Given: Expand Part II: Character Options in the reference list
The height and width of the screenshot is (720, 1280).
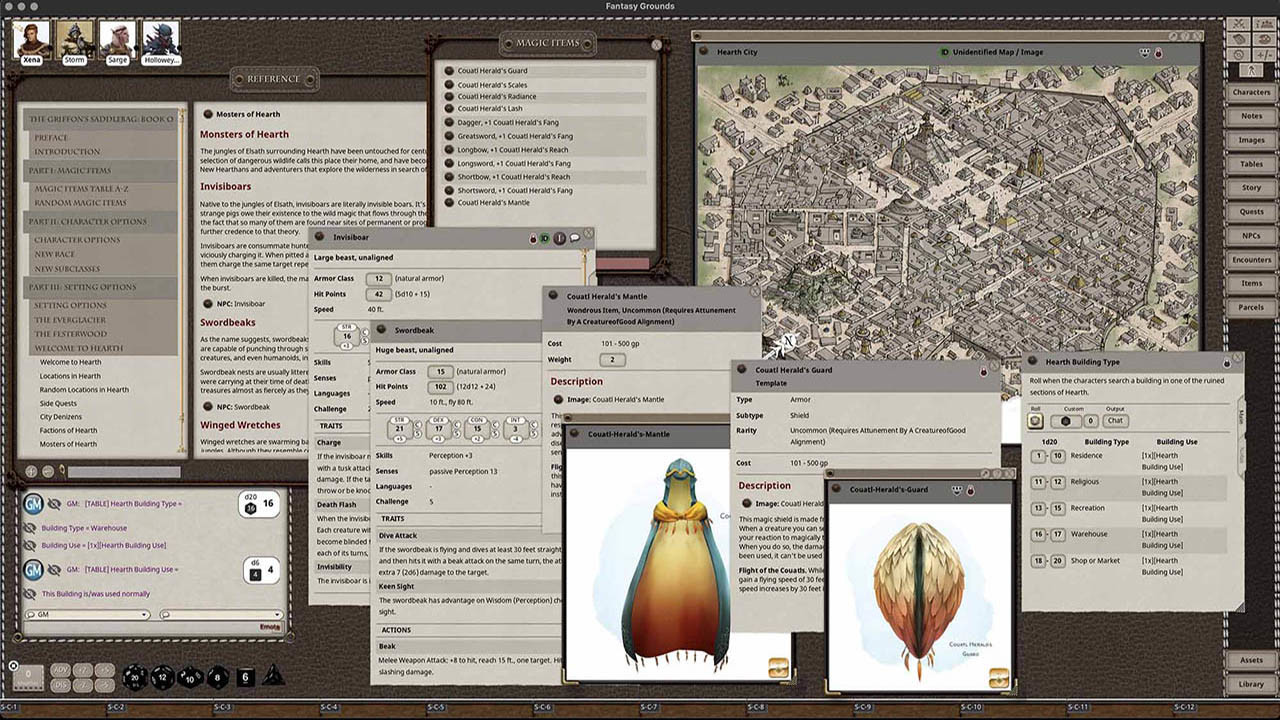Looking at the screenshot, I should tap(85, 221).
